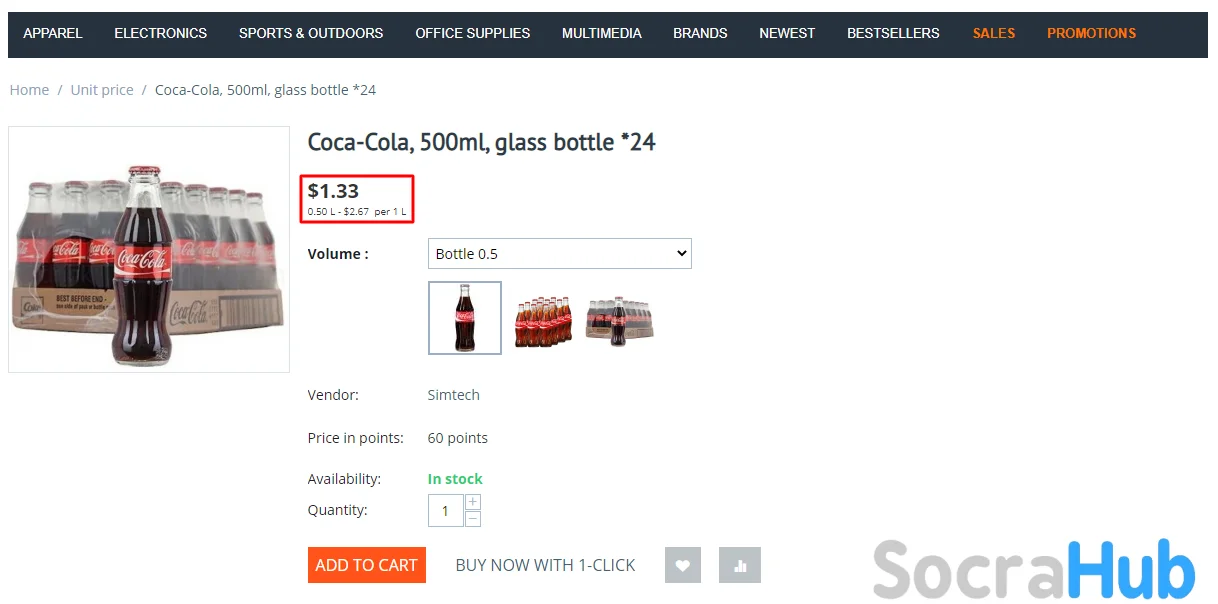This screenshot has width=1218, height=604.
Task: Open the Volume dropdown
Action: click(x=559, y=254)
